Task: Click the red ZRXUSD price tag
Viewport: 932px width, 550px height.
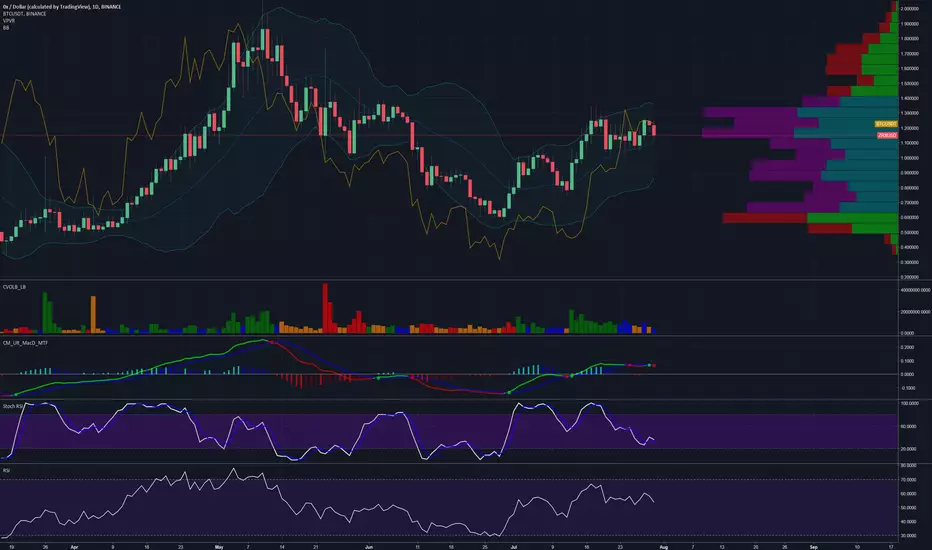Action: [x=887, y=136]
